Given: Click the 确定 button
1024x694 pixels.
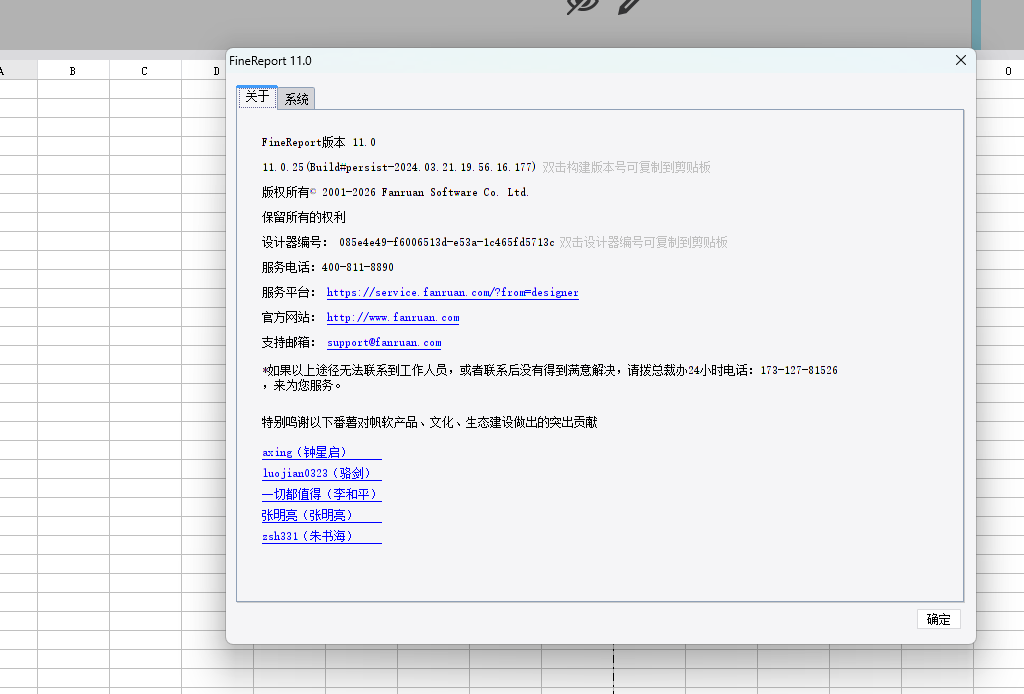Looking at the screenshot, I should [x=938, y=619].
